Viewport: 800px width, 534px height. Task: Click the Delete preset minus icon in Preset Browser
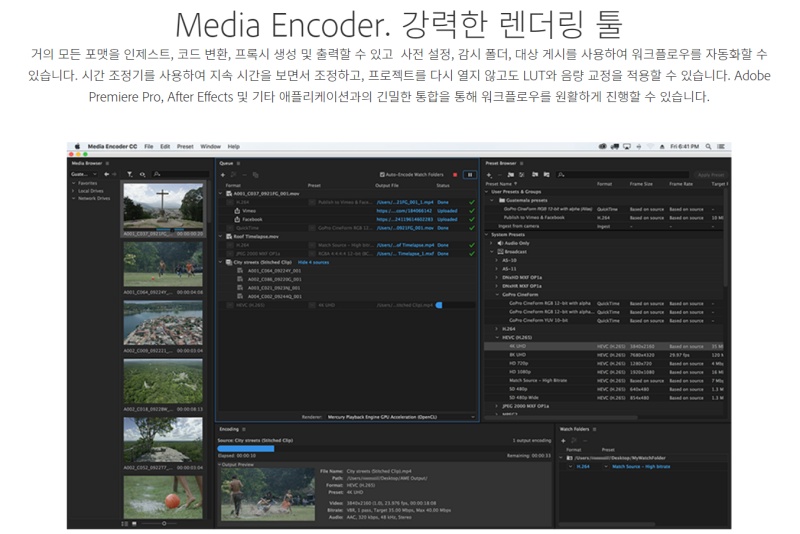coord(499,175)
